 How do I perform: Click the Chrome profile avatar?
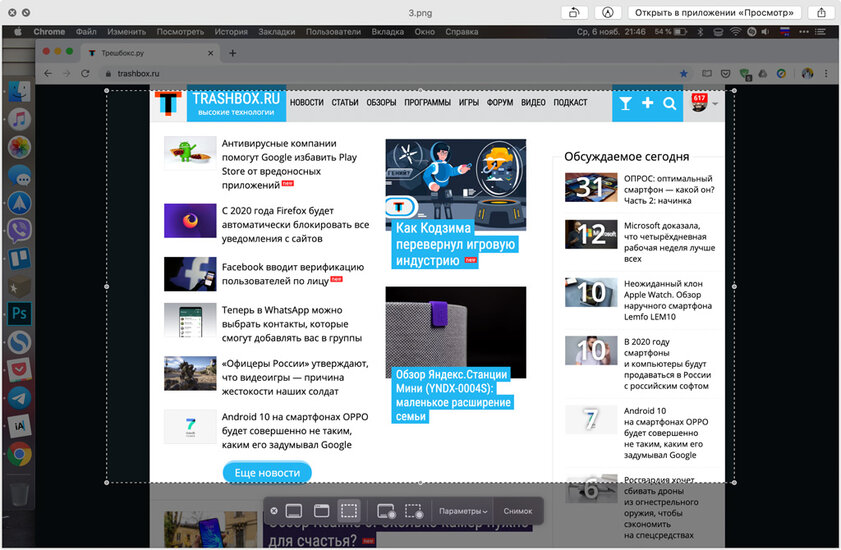[807, 74]
